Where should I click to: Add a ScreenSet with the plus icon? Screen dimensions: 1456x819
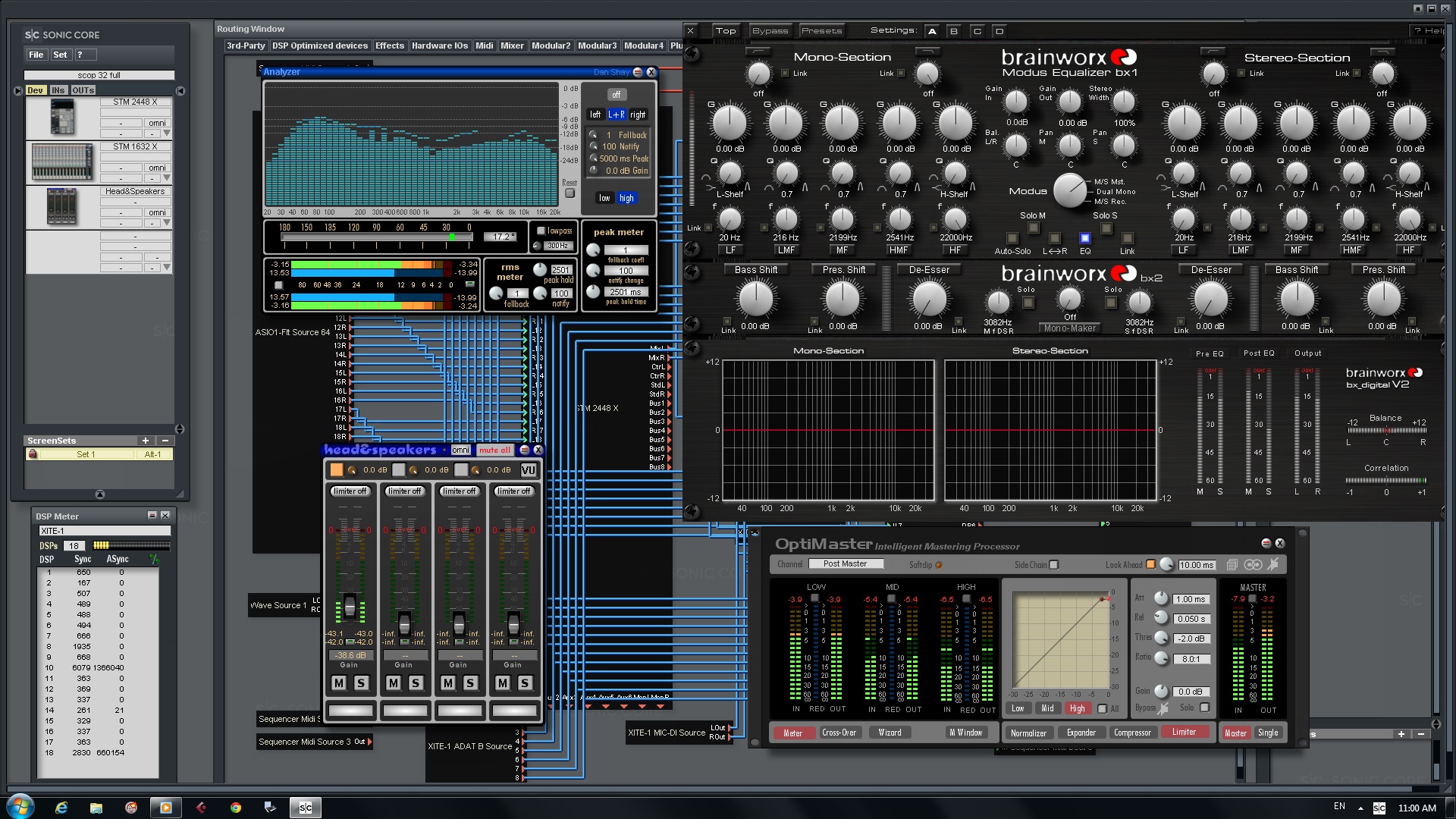[145, 441]
